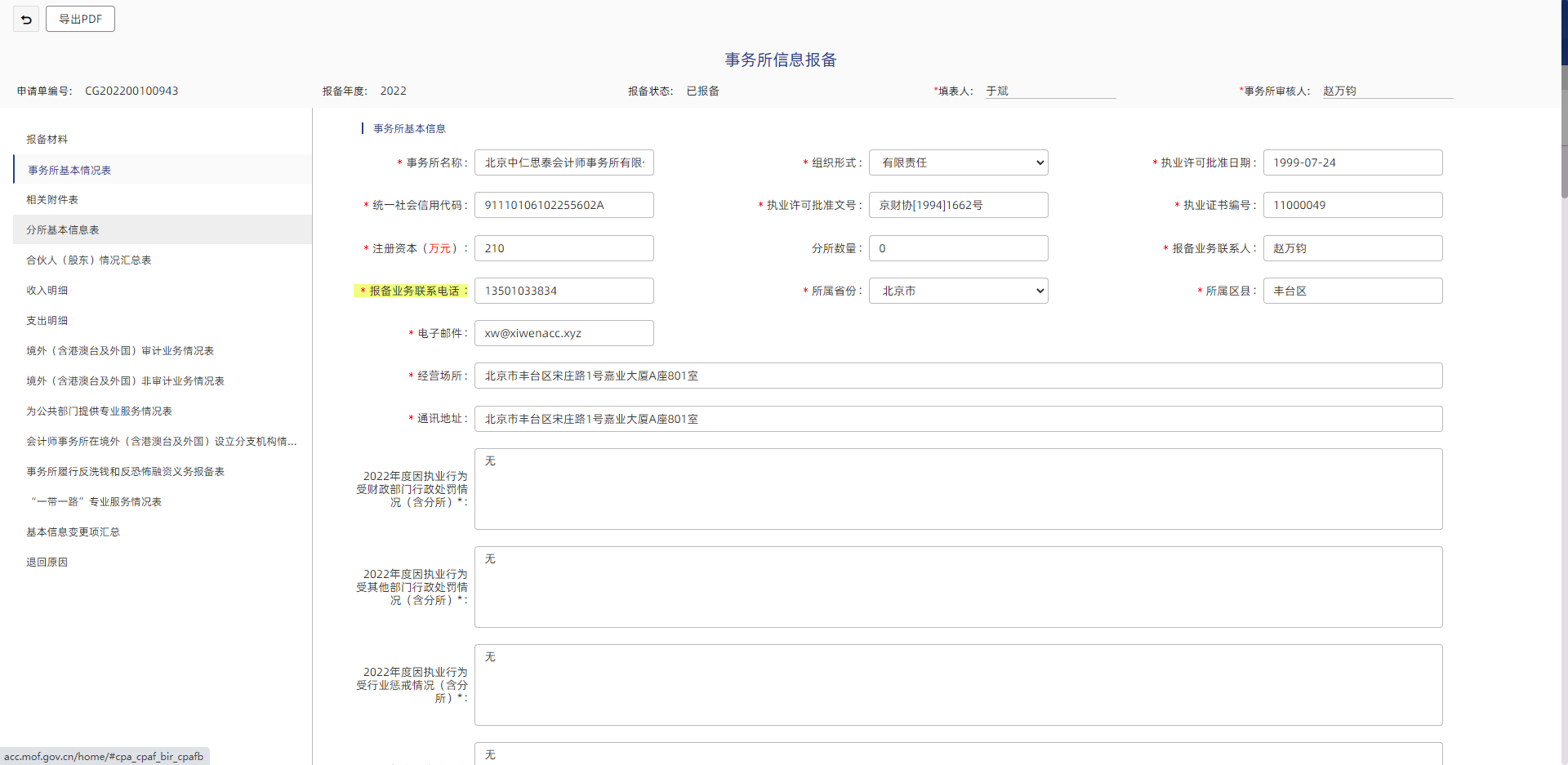This screenshot has height=765, width=1568.
Task: Select 收入明细 in the left menu
Action: point(47,291)
